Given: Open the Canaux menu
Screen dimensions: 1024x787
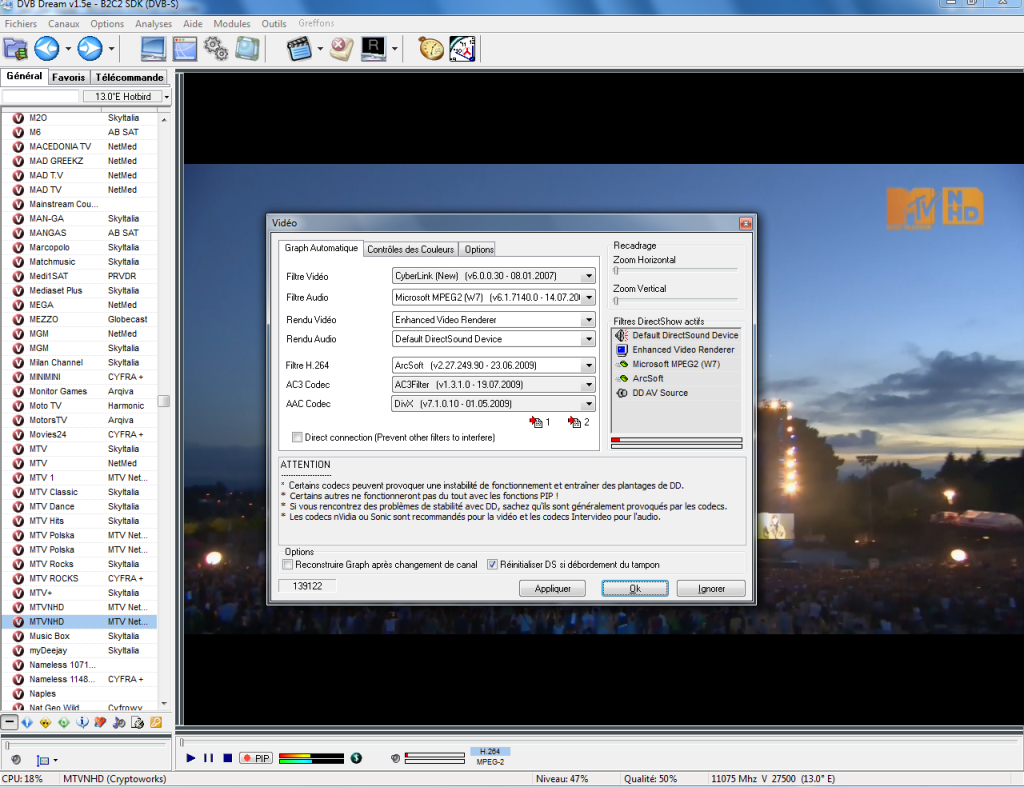Looking at the screenshot, I should [x=63, y=24].
